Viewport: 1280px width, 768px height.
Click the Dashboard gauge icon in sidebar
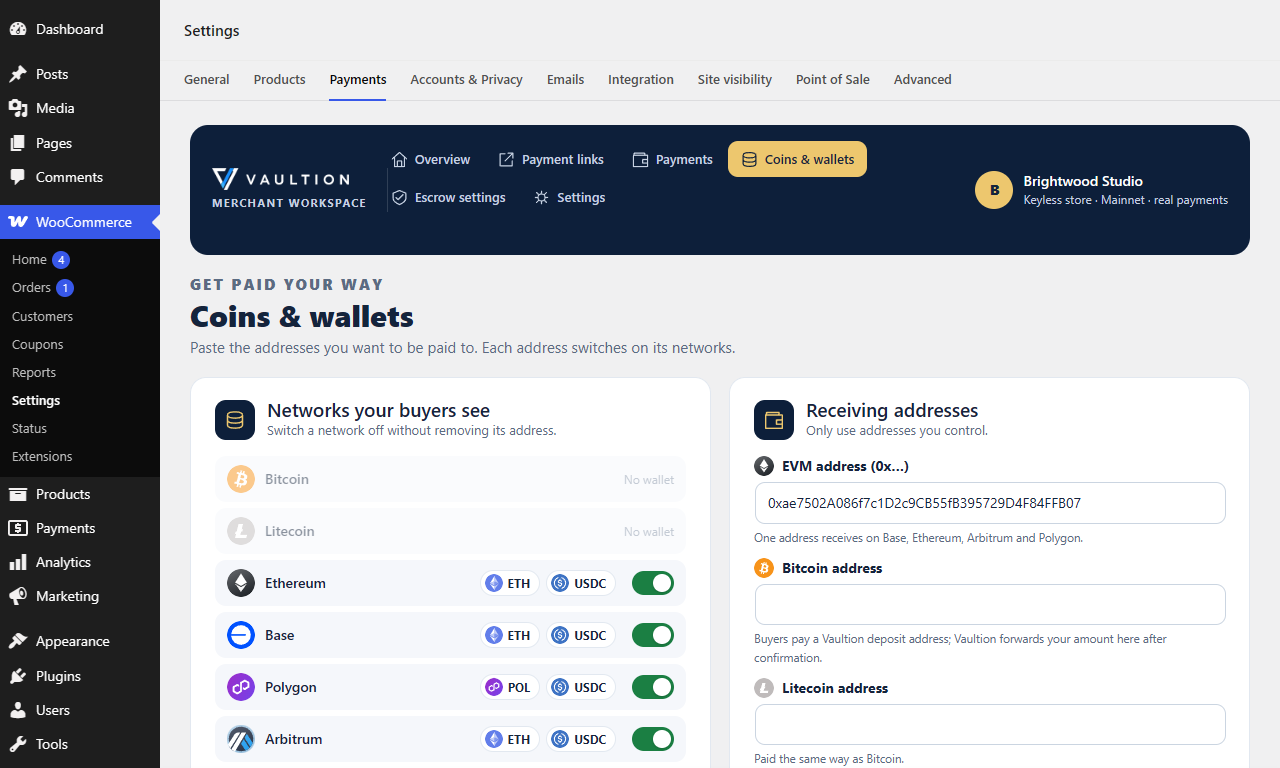click(18, 29)
